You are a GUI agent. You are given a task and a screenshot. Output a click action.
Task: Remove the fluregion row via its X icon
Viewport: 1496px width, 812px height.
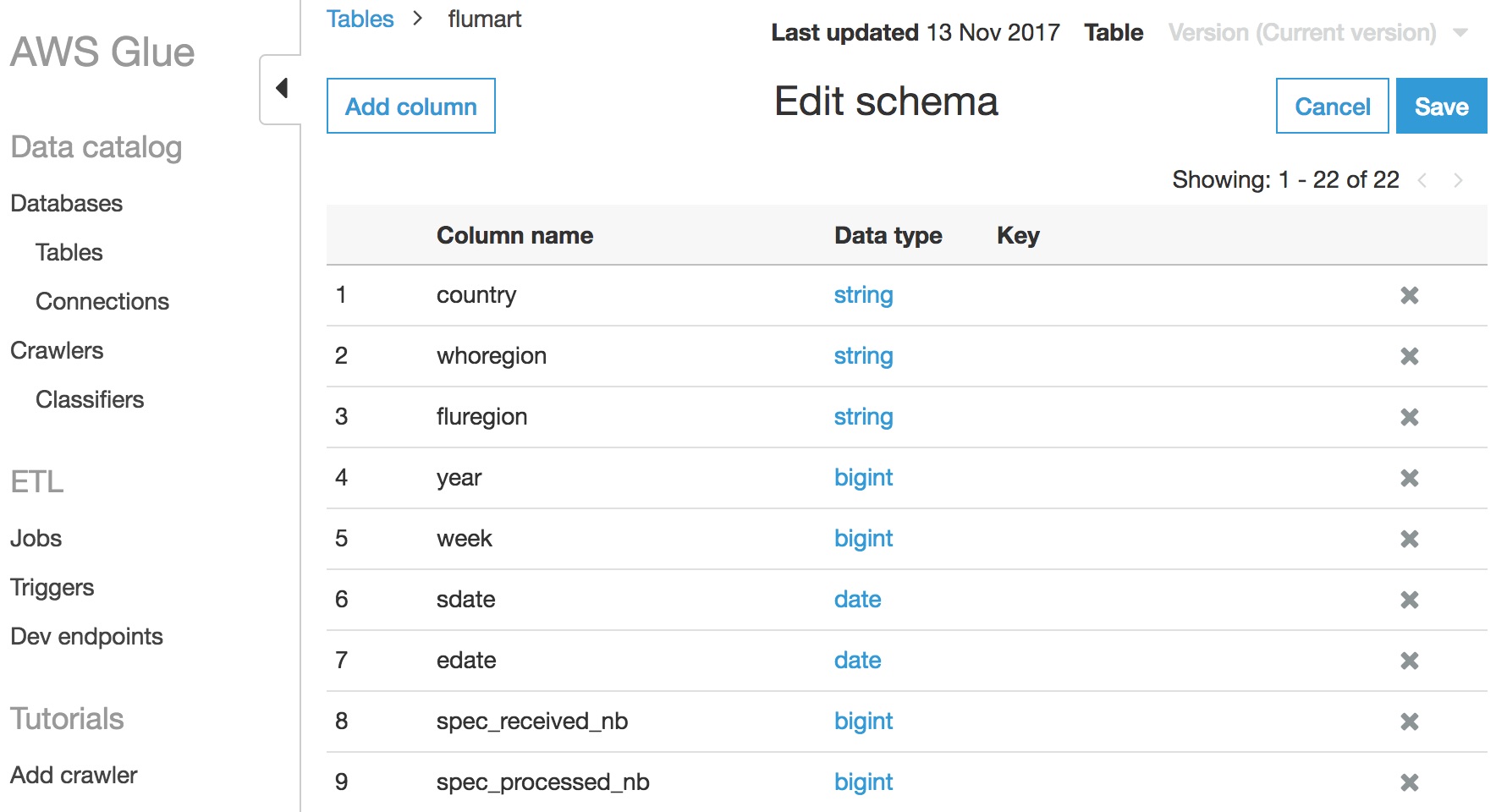pyautogui.click(x=1410, y=417)
